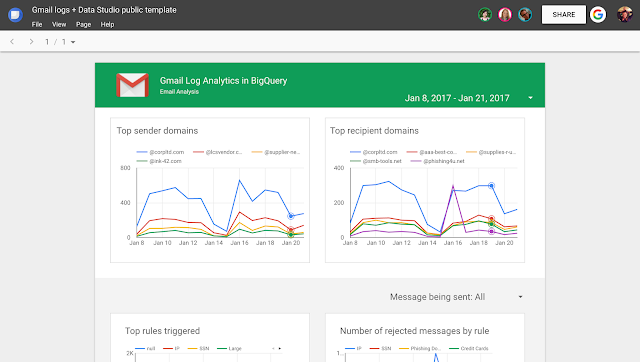Toggle @phishing4u.net series in recipient legend
640x362 pixels.
point(438,161)
